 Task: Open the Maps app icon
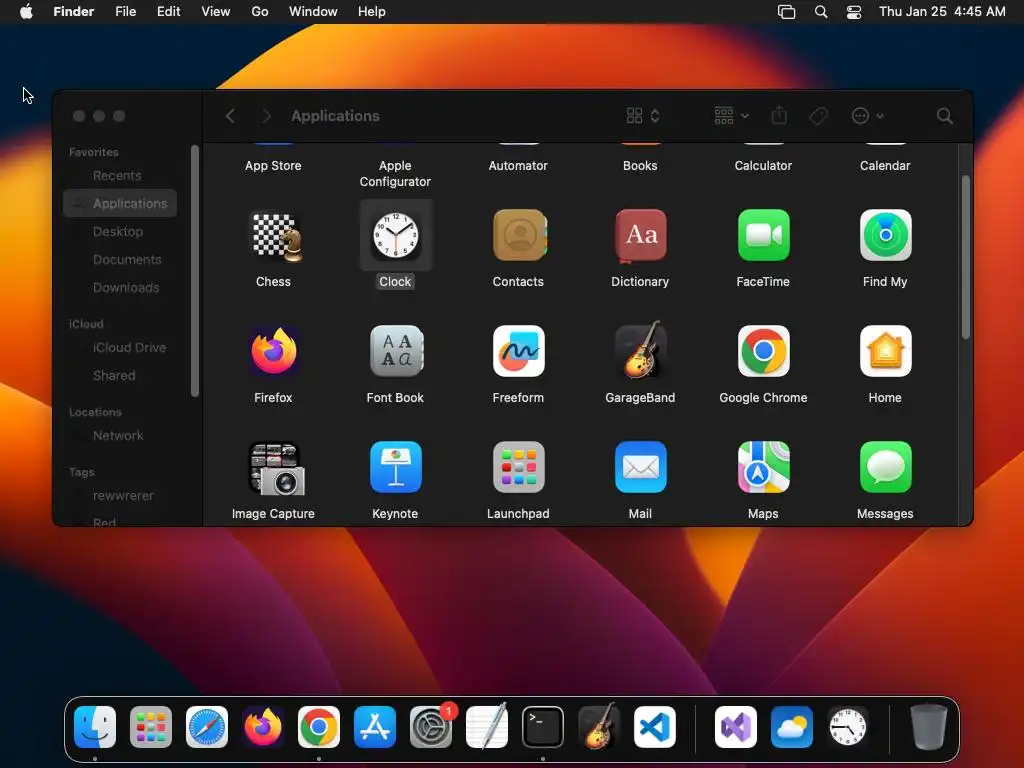[763, 468]
